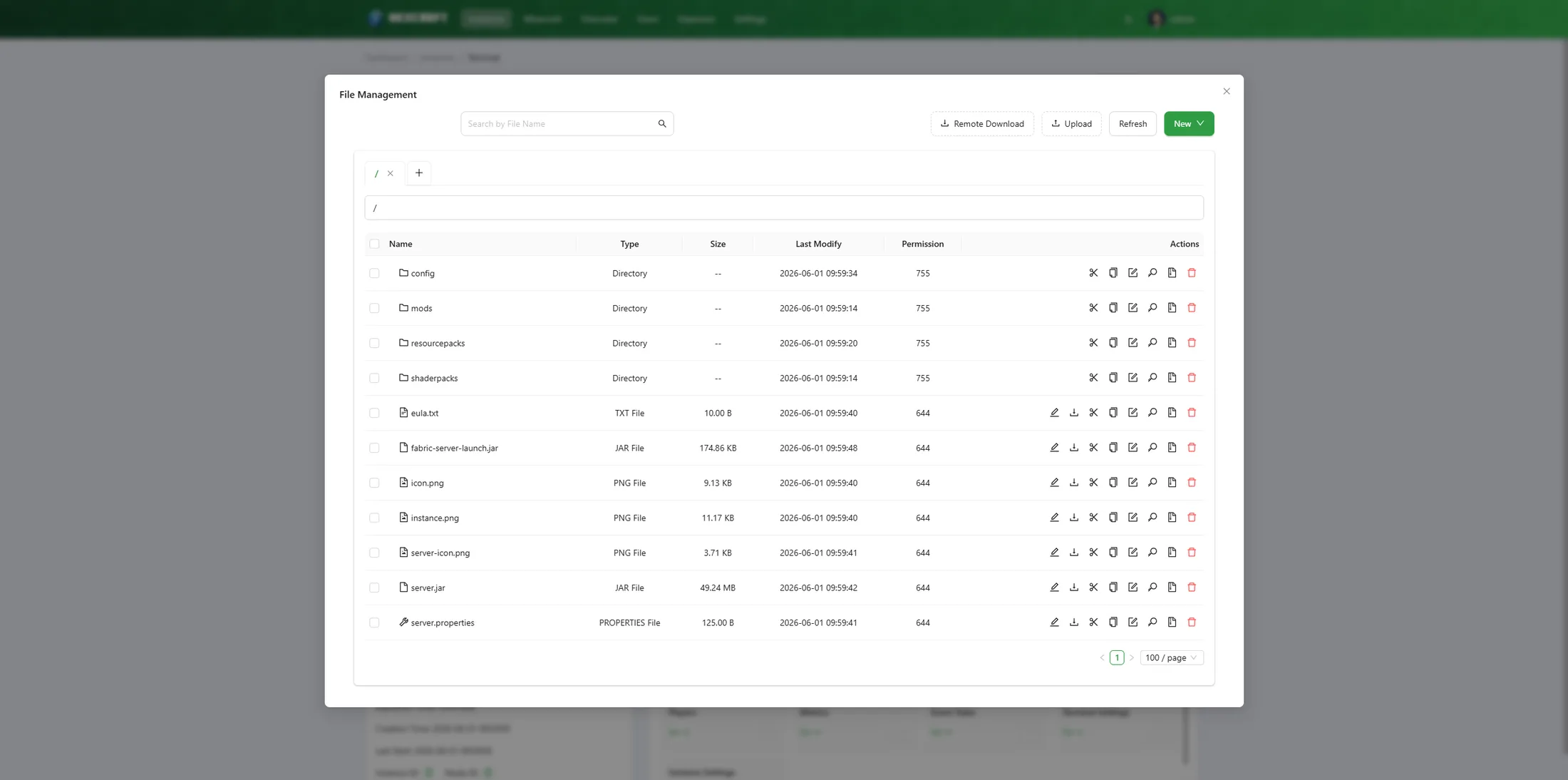The height and width of the screenshot is (780, 1568).
Task: Copy the mods directory
Action: point(1113,308)
